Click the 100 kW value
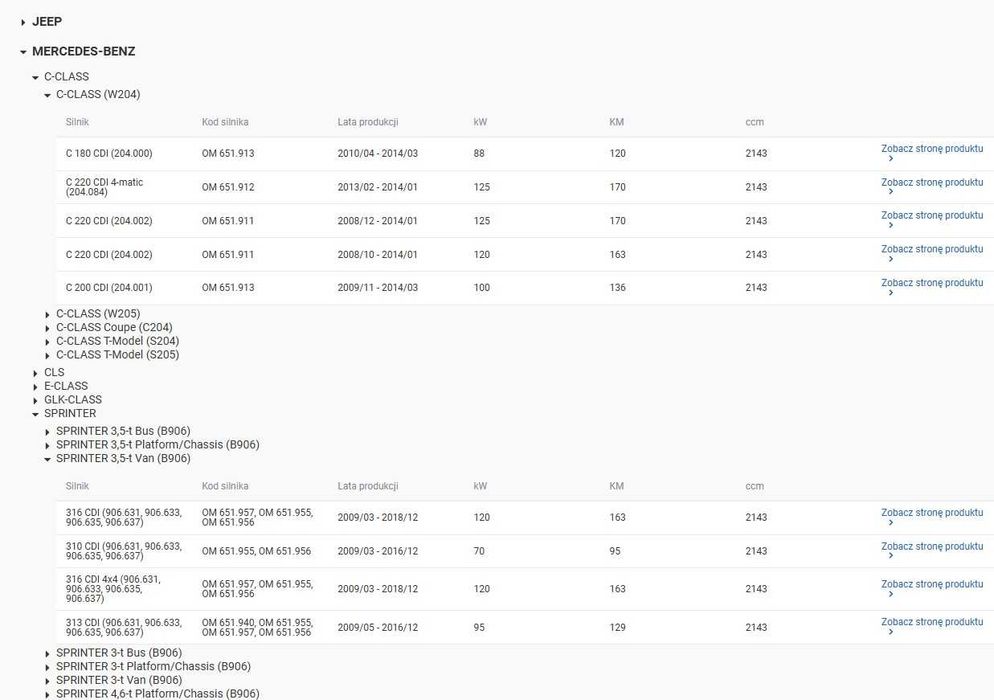The image size is (994, 700). click(x=482, y=288)
